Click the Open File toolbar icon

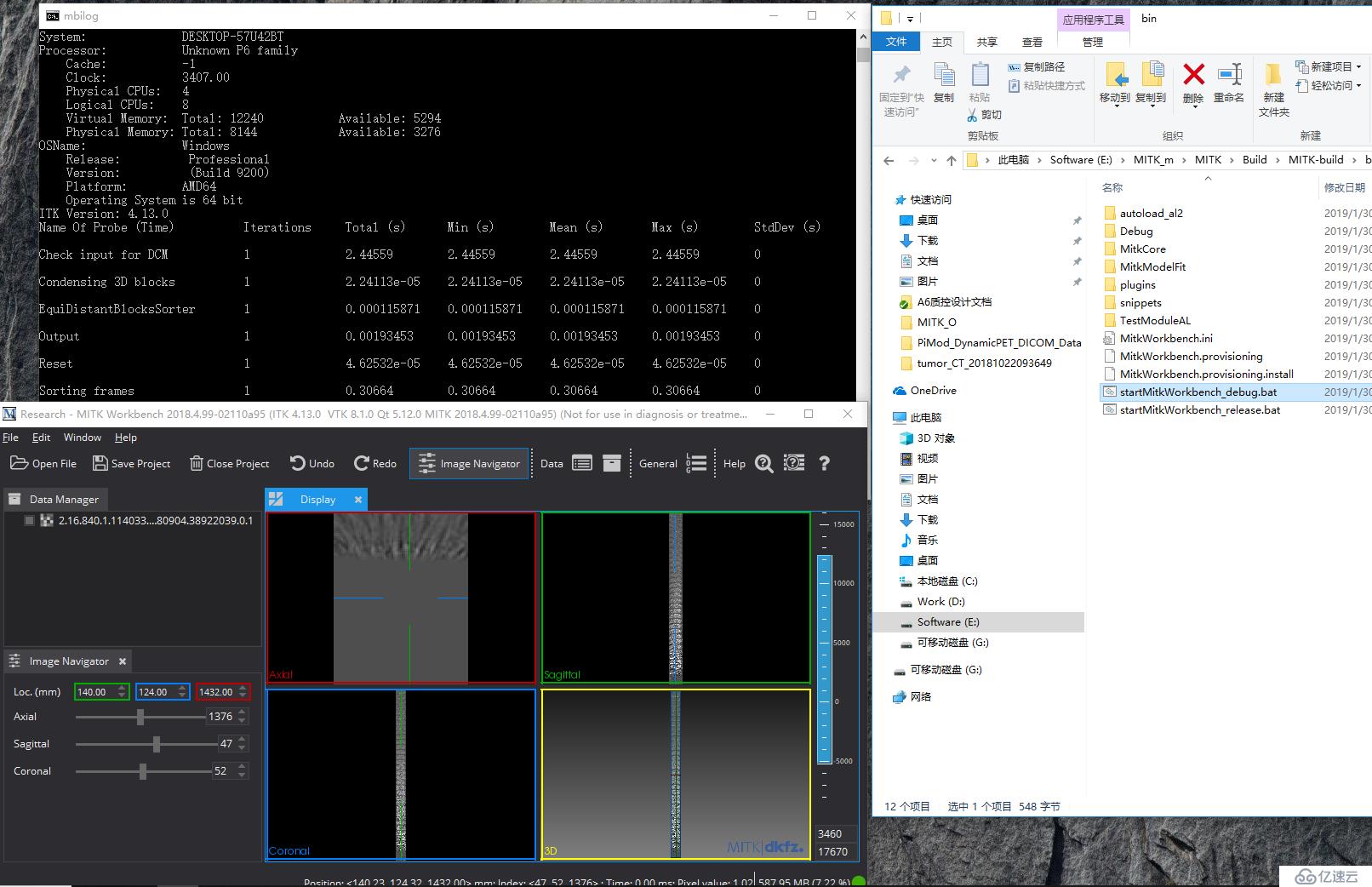point(19,463)
